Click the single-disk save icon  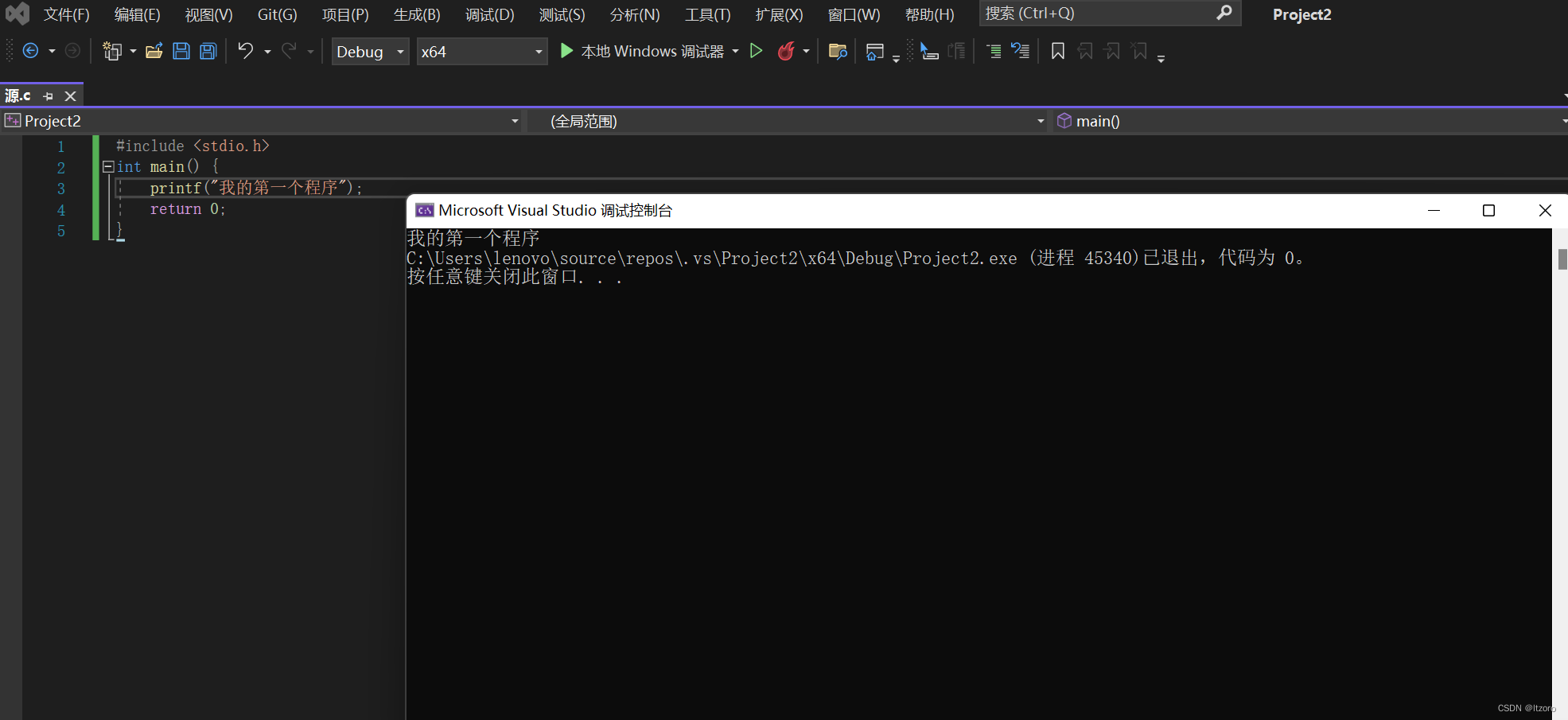181,51
